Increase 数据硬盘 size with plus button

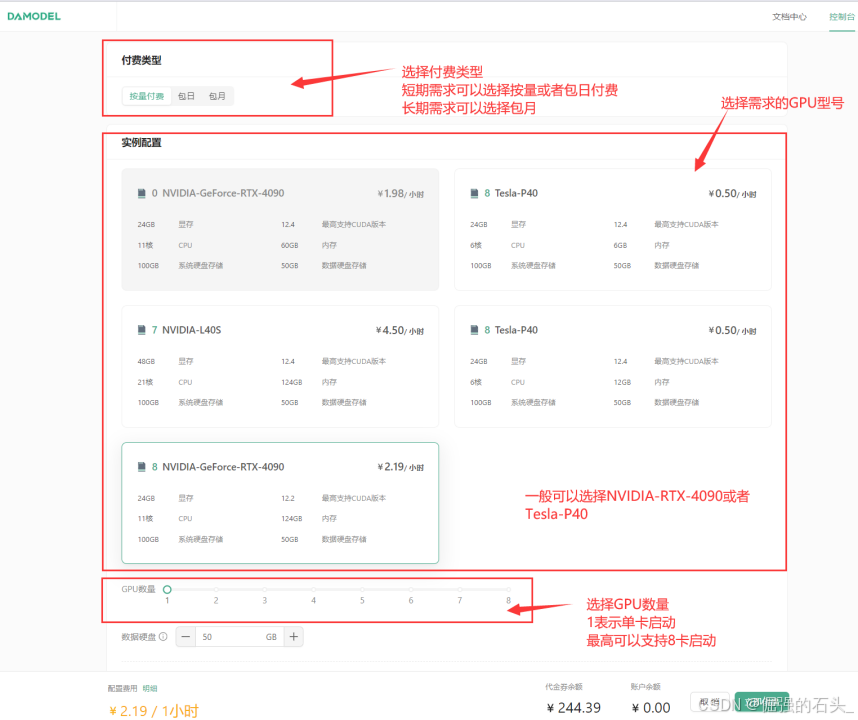[294, 637]
